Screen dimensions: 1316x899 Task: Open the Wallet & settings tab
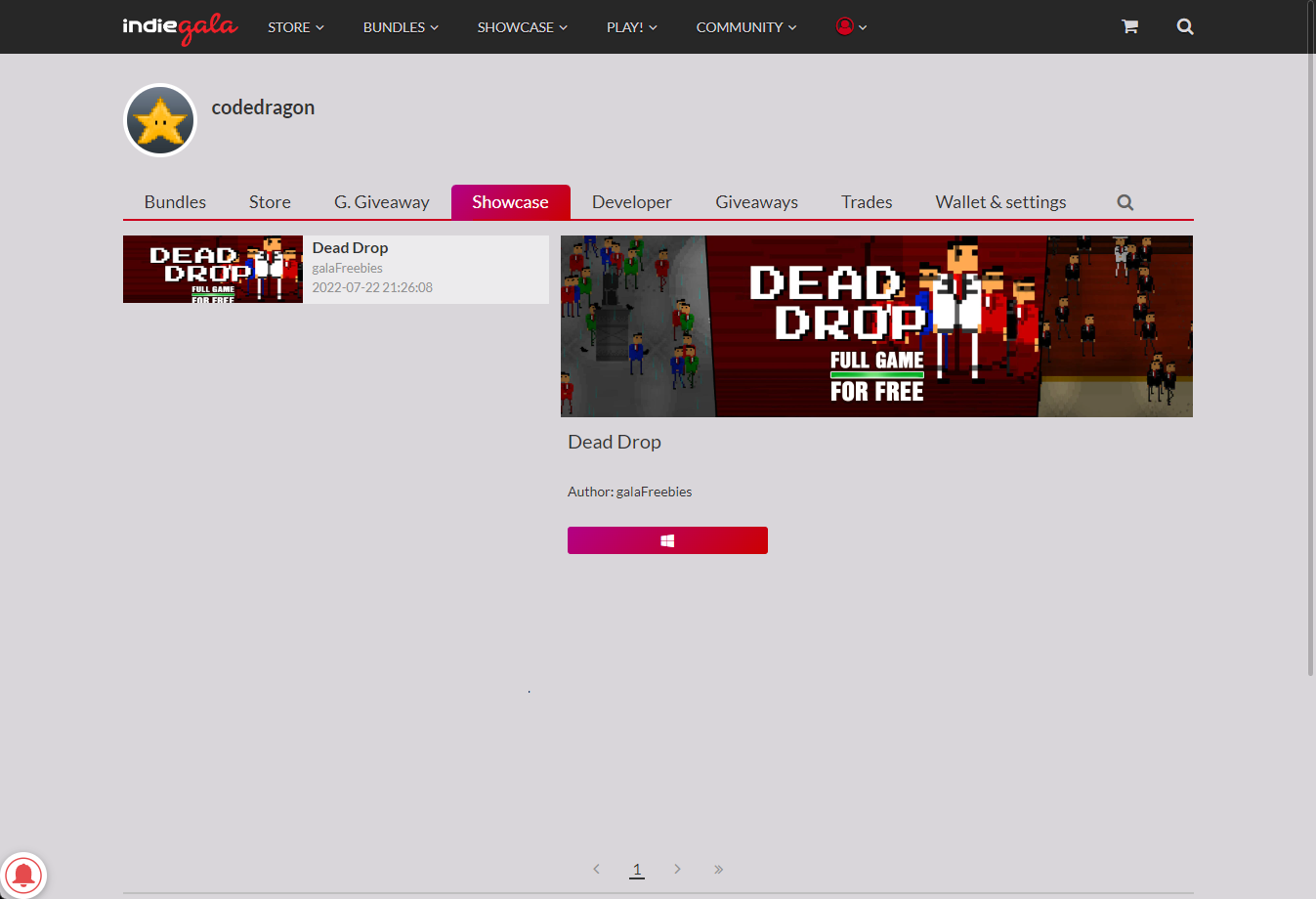pos(1000,202)
